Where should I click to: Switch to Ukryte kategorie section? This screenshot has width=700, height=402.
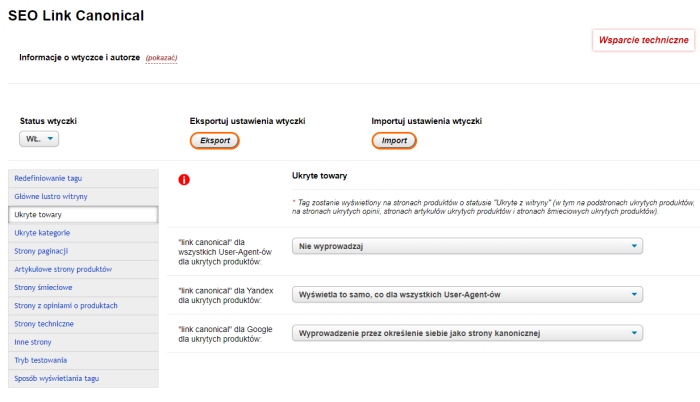[x=43, y=233]
